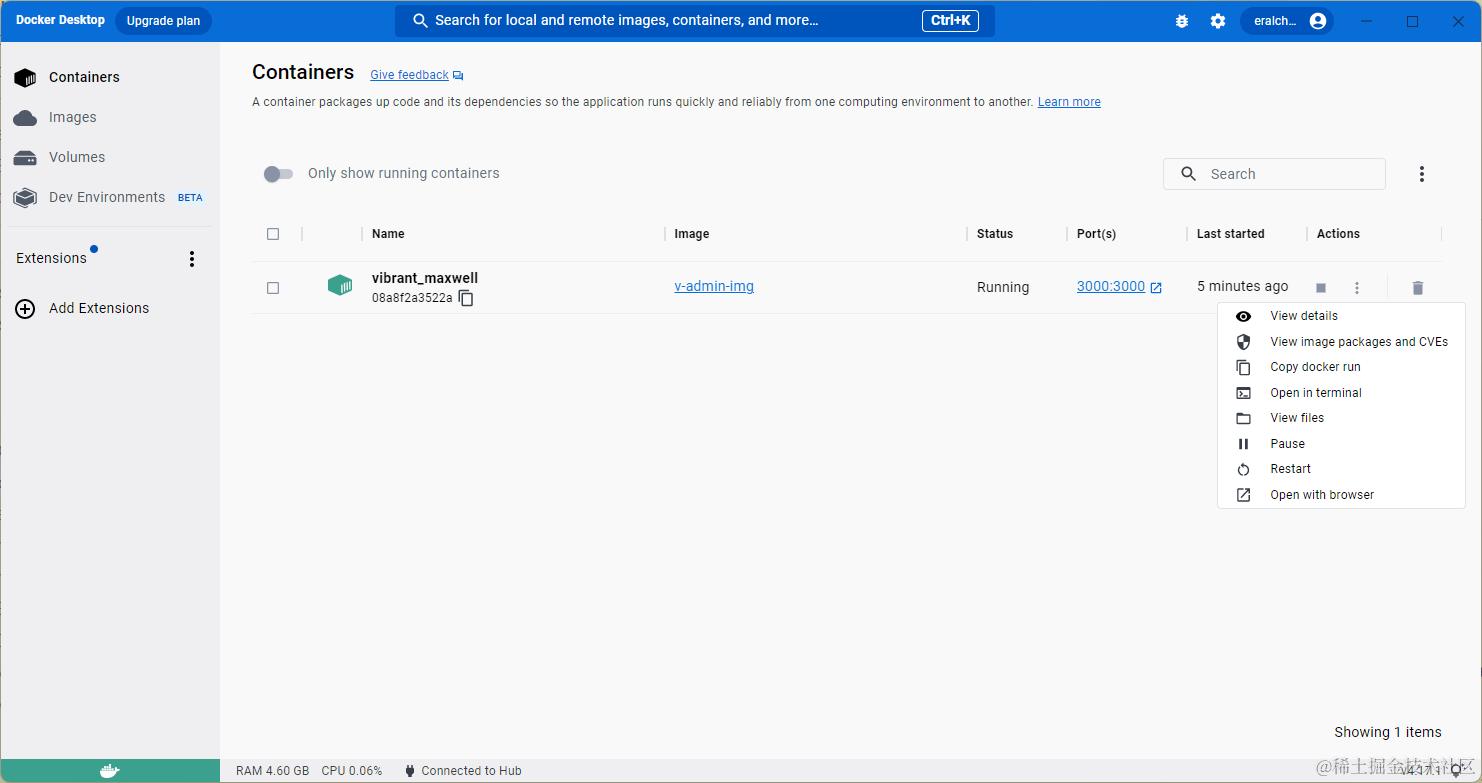Open the v-admin-img image link
Image resolution: width=1482 pixels, height=783 pixels.
(x=714, y=286)
